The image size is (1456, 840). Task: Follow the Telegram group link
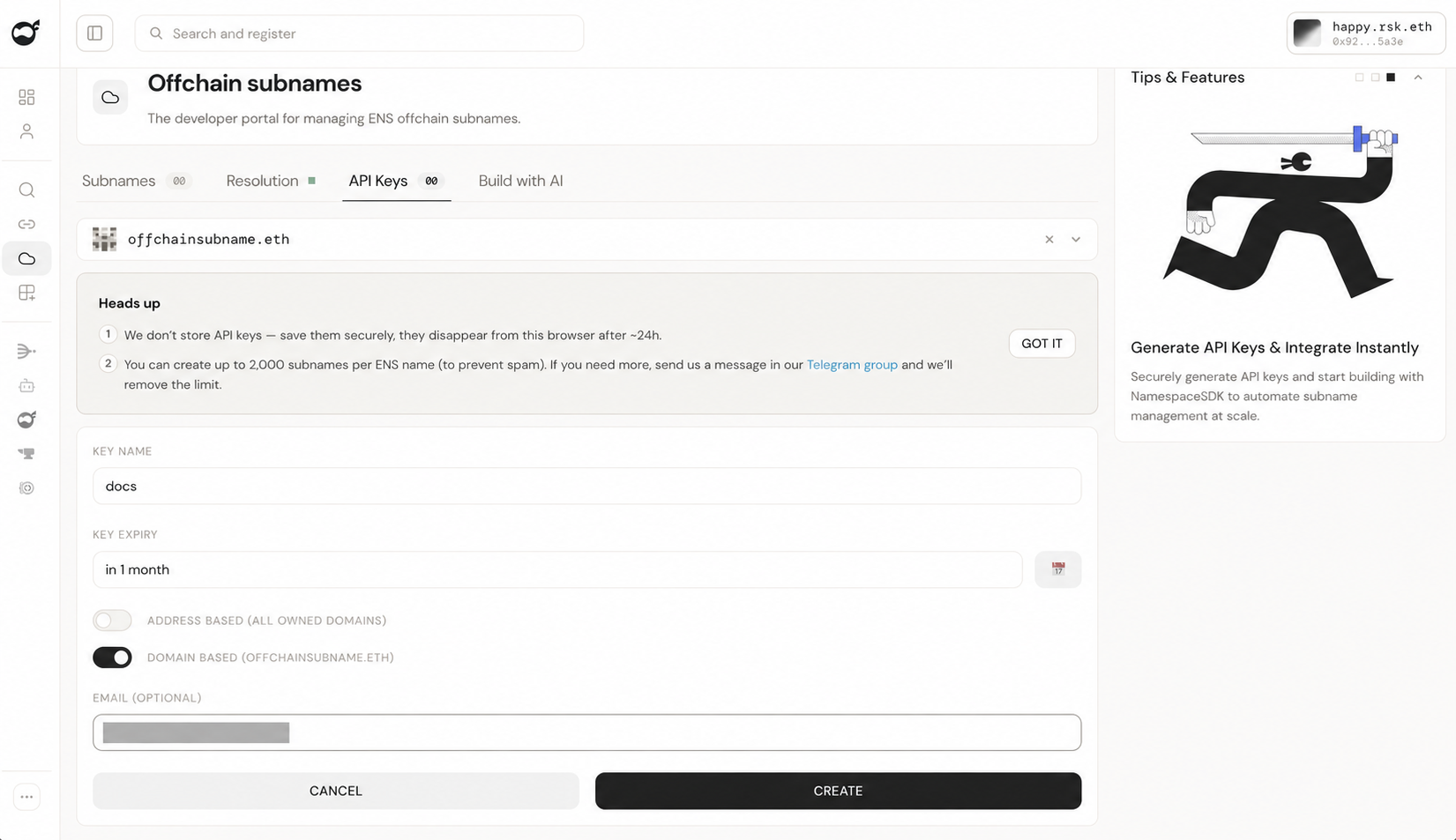click(852, 365)
